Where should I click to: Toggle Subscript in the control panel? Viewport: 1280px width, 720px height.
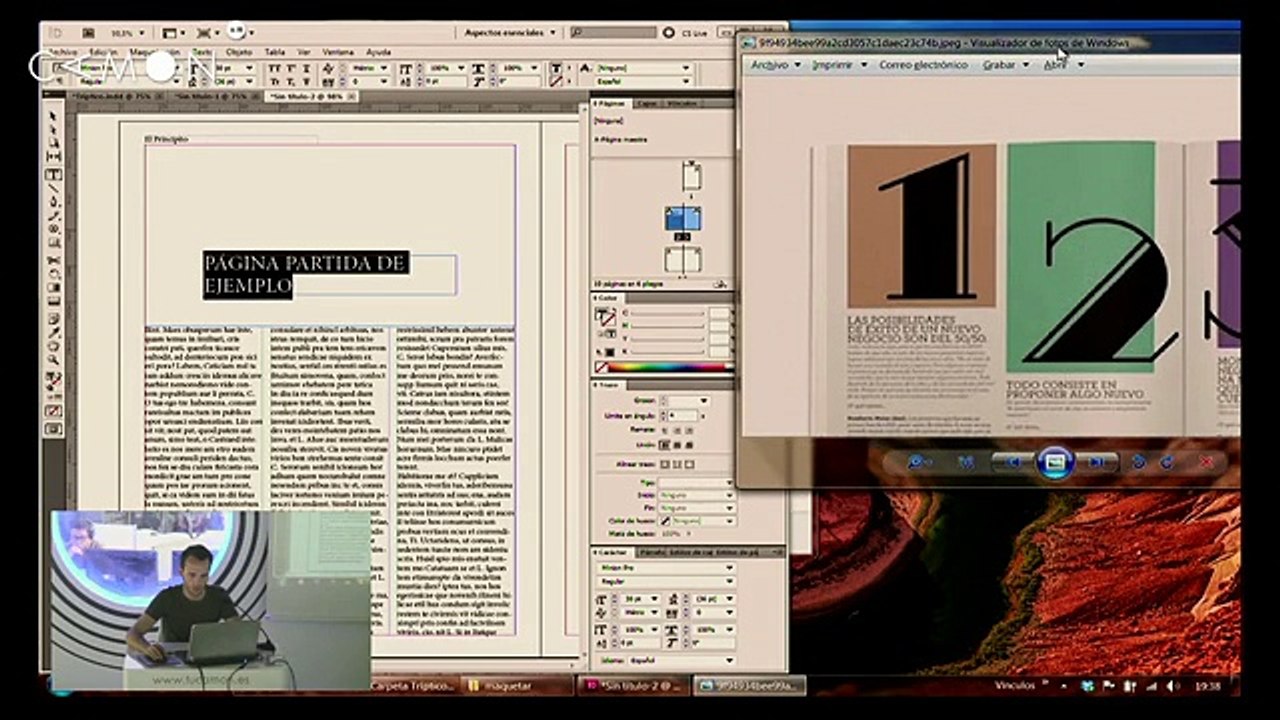pos(290,81)
